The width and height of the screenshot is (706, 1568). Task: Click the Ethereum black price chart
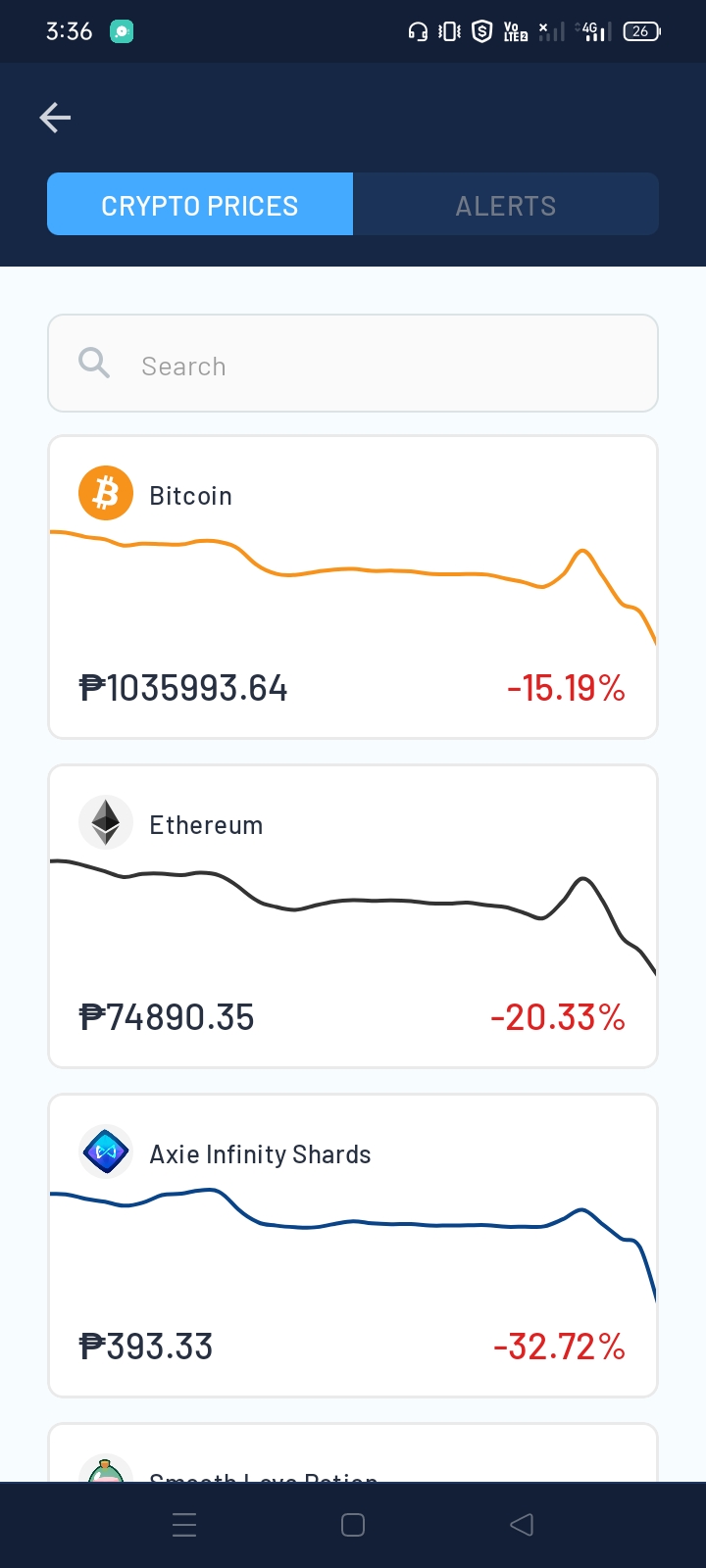click(x=353, y=916)
